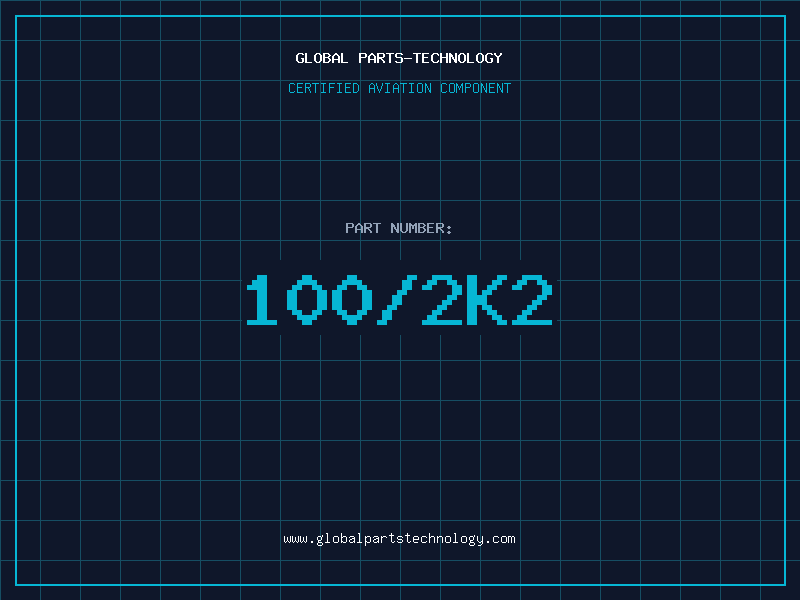Open the www.globalpartstechnology.com link
Screen dimensions: 800x600
(399, 539)
